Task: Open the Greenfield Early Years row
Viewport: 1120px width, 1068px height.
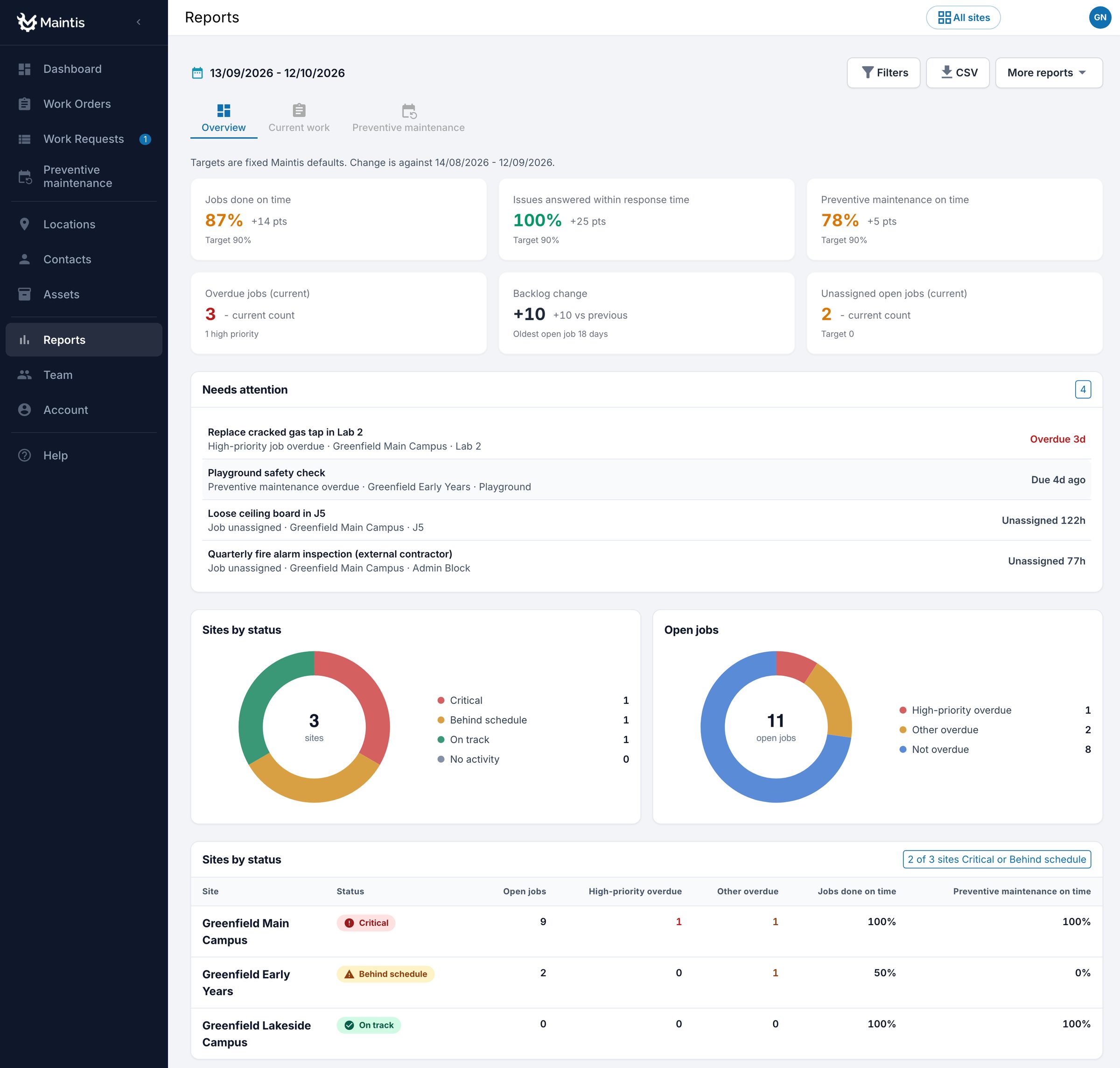Action: tap(646, 983)
